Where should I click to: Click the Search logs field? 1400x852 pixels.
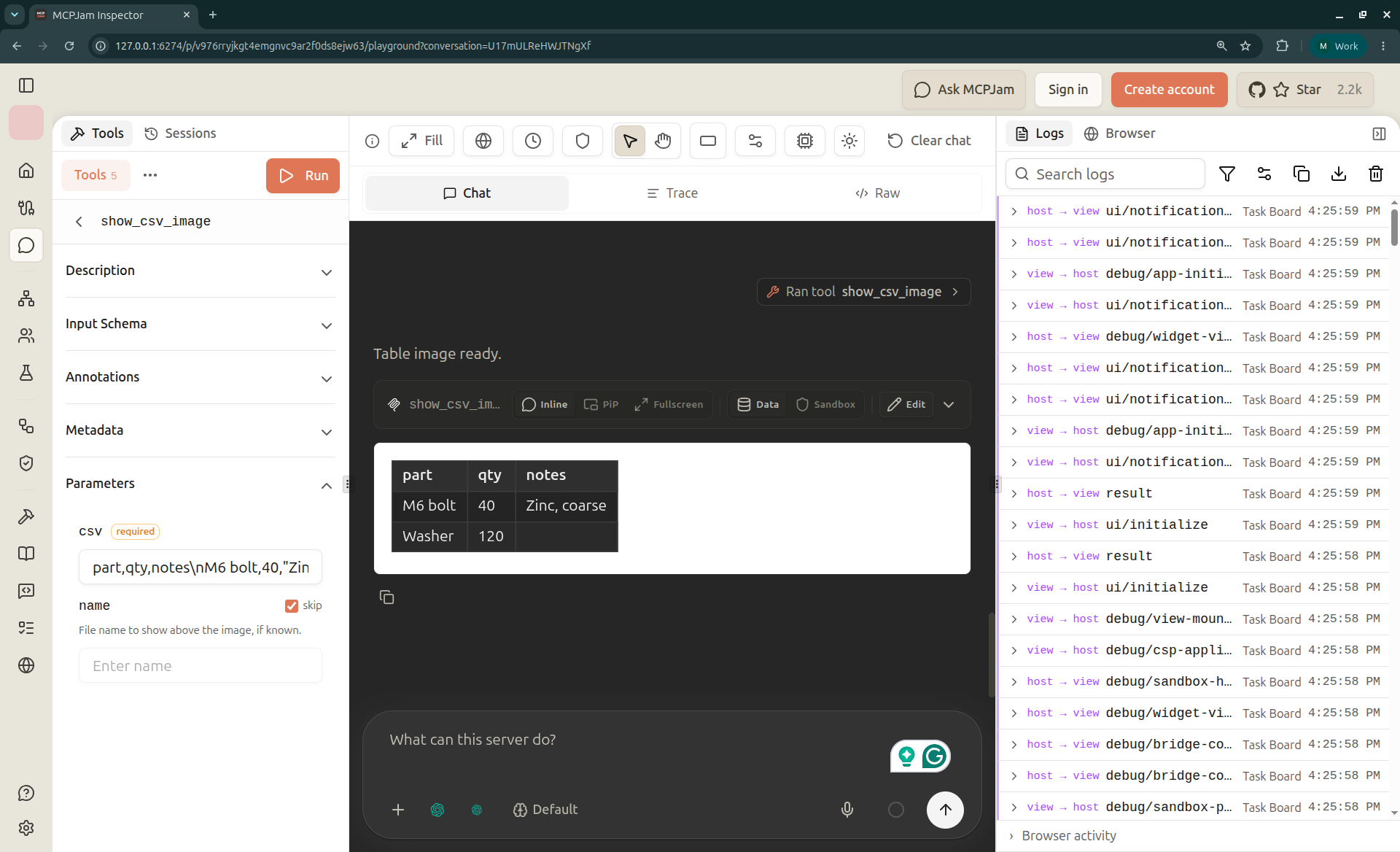pyautogui.click(x=1105, y=174)
